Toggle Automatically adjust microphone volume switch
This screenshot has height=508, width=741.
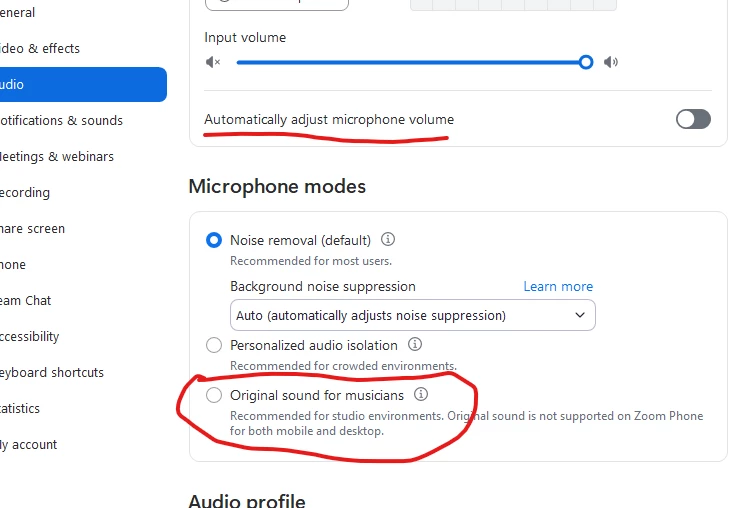(x=693, y=119)
